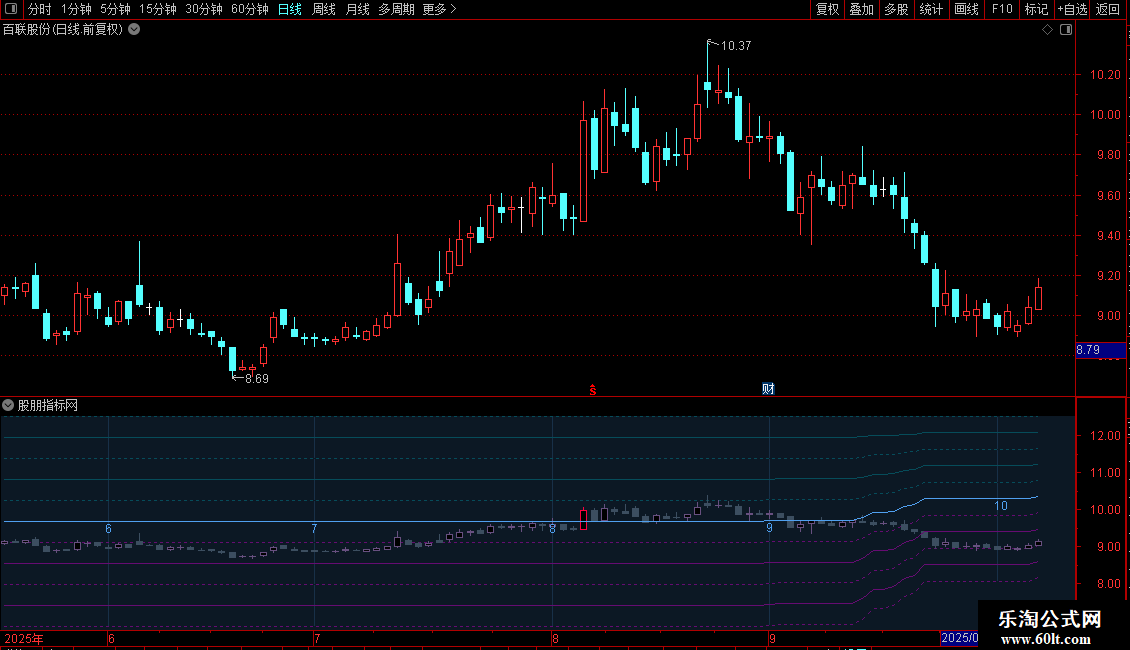This screenshot has height=650, width=1130.
Task: Expand dropdown next to 百联股份 title
Action: pyautogui.click(x=134, y=30)
